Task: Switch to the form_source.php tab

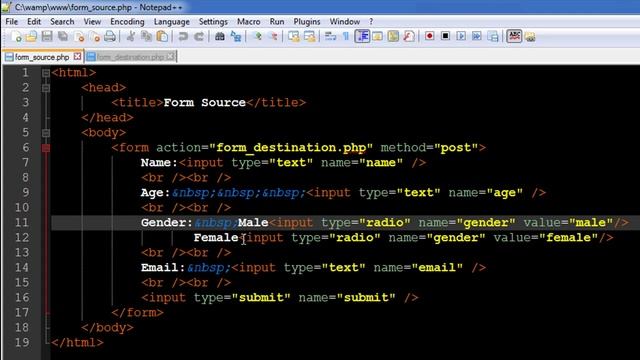Action: 42,57
